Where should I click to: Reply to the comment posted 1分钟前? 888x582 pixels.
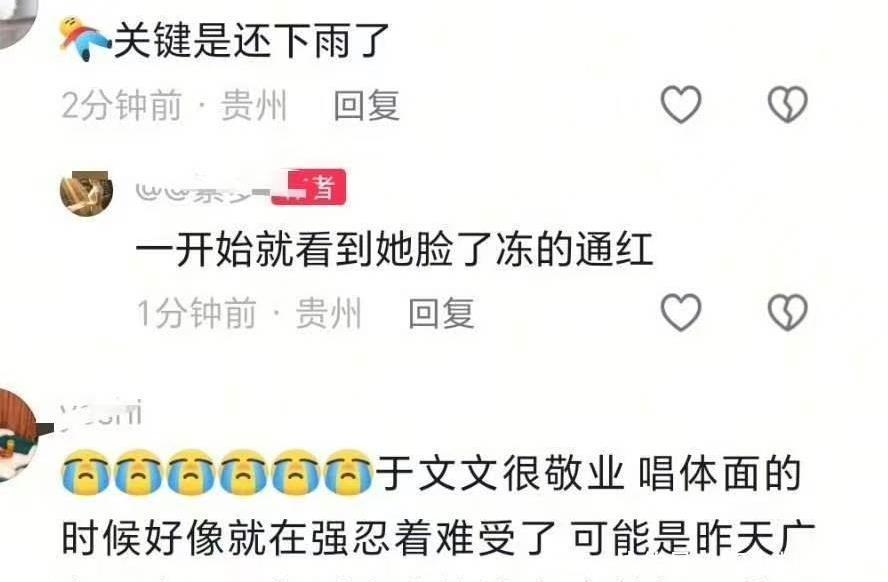pyautogui.click(x=442, y=313)
